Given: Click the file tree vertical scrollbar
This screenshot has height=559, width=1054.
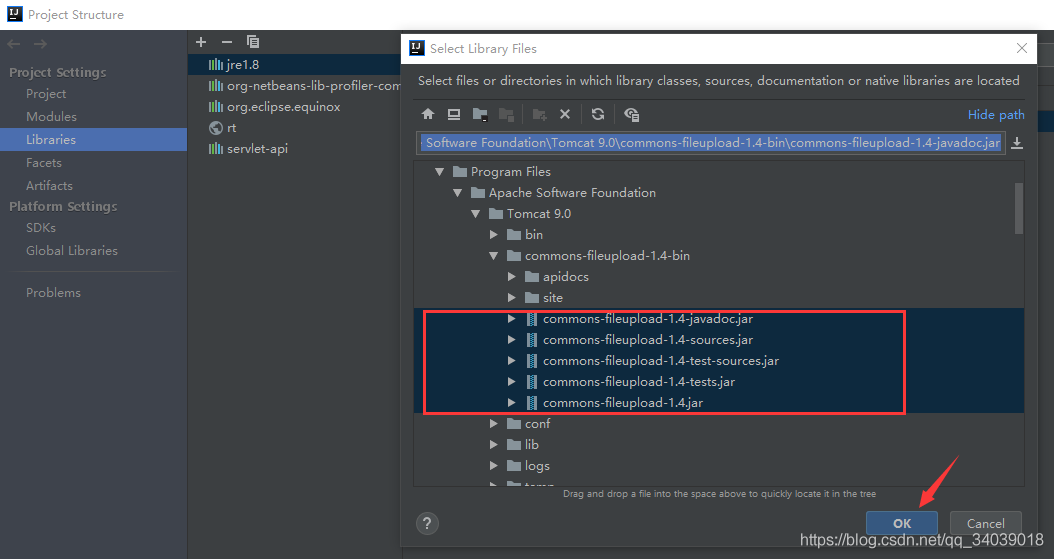Looking at the screenshot, I should 1019,208.
